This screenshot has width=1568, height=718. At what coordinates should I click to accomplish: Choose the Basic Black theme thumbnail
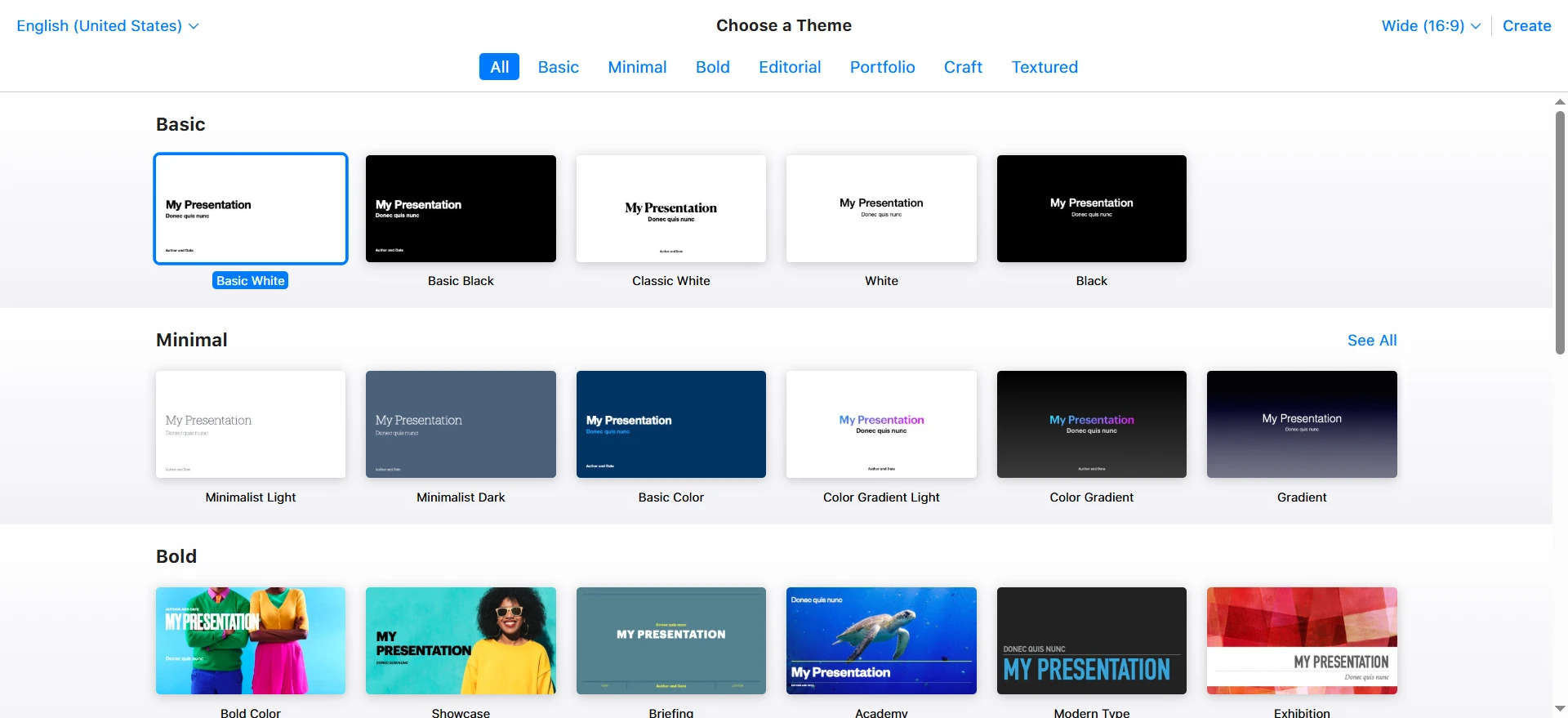(461, 209)
